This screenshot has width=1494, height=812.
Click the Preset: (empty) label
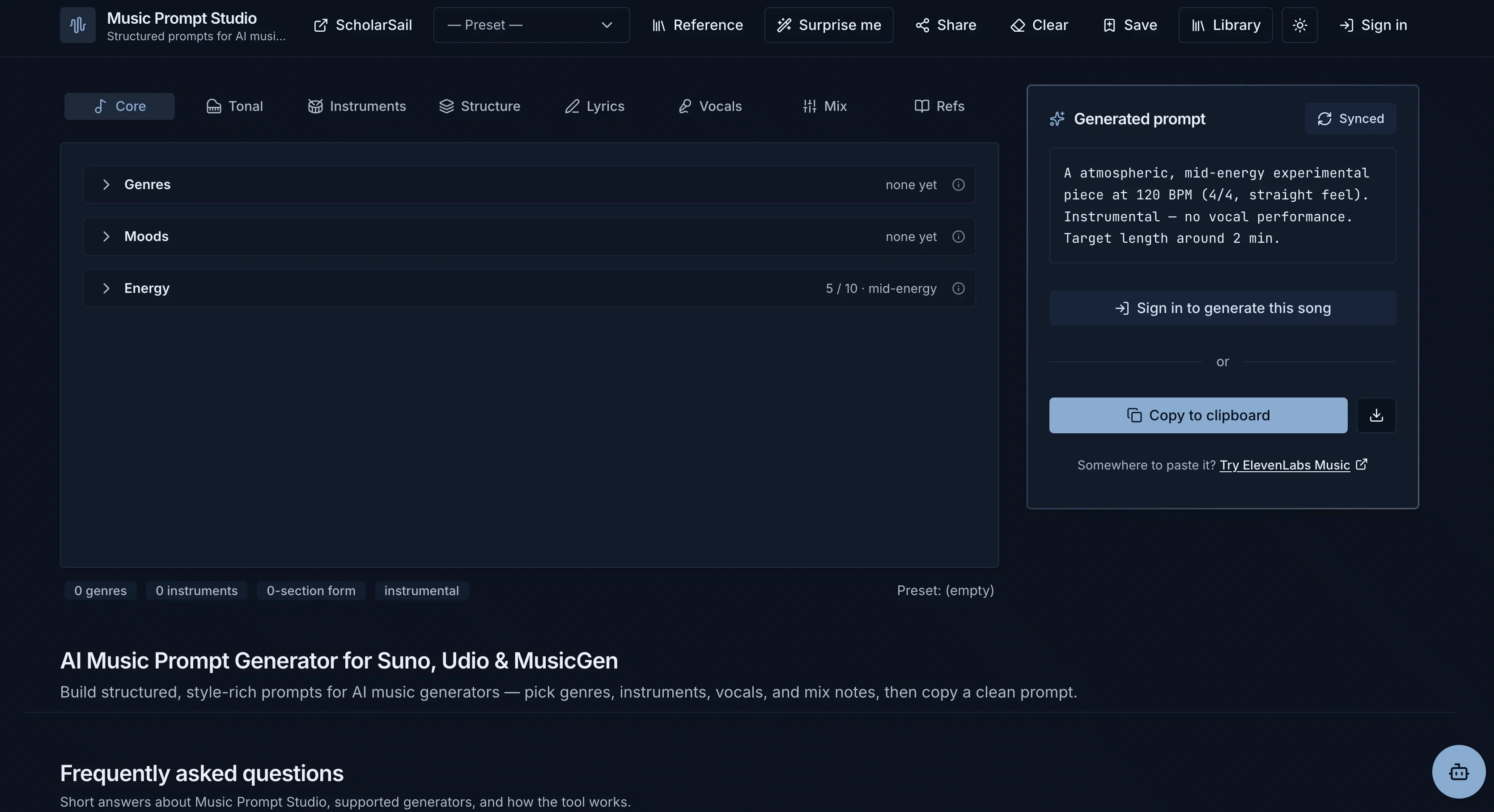(945, 591)
